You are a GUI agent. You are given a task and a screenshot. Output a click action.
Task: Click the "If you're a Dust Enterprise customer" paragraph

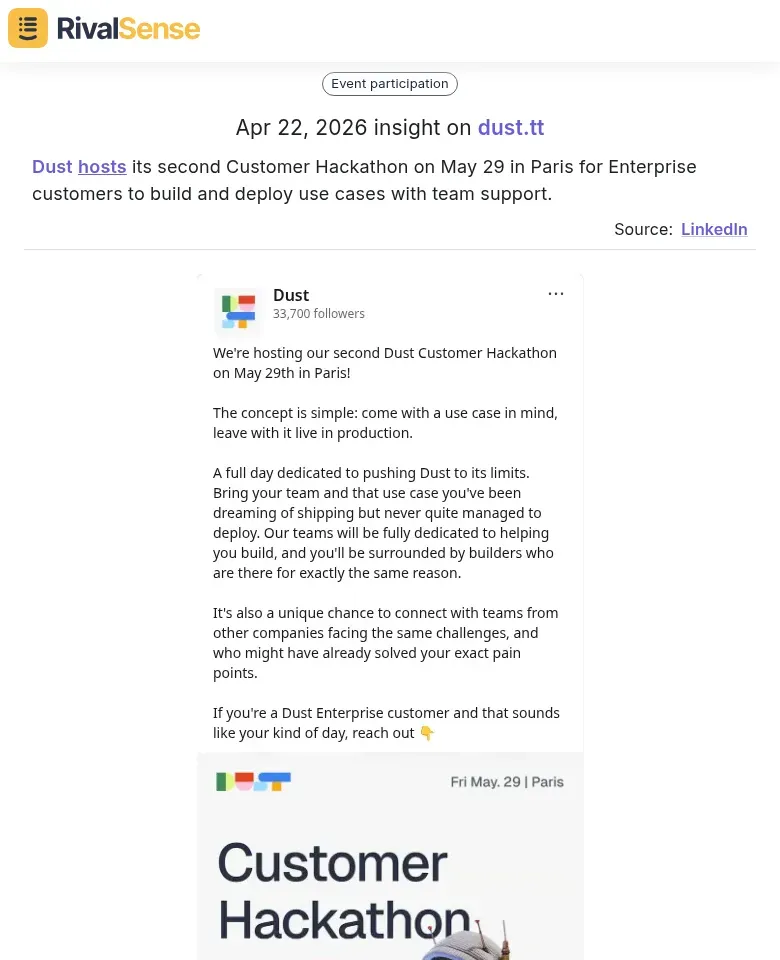click(384, 723)
